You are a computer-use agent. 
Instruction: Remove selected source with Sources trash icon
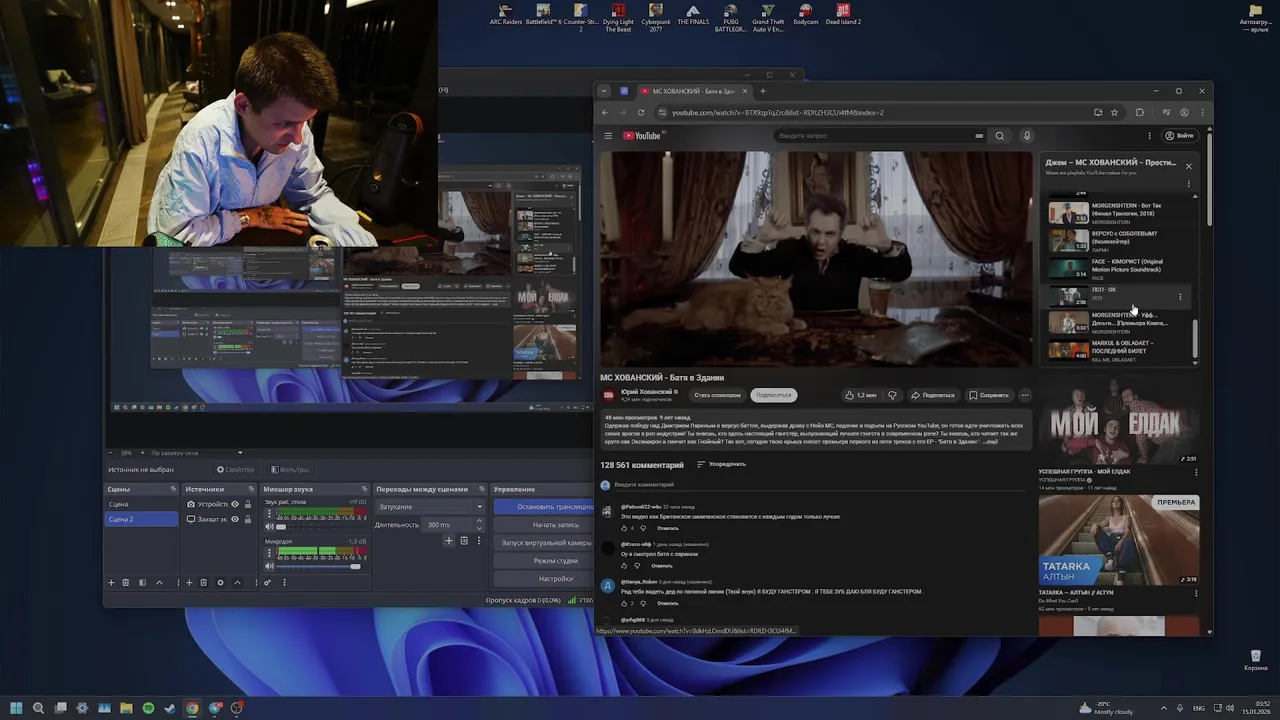tap(204, 583)
